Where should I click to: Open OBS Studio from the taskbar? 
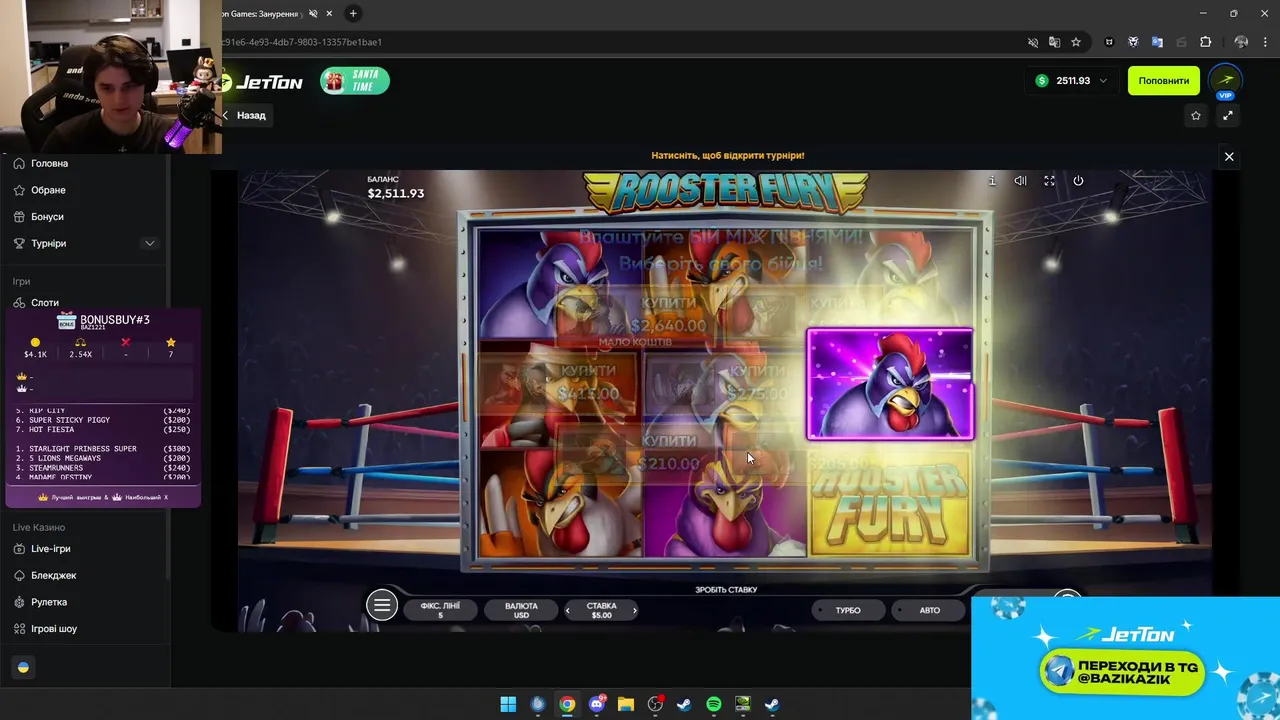coord(655,704)
